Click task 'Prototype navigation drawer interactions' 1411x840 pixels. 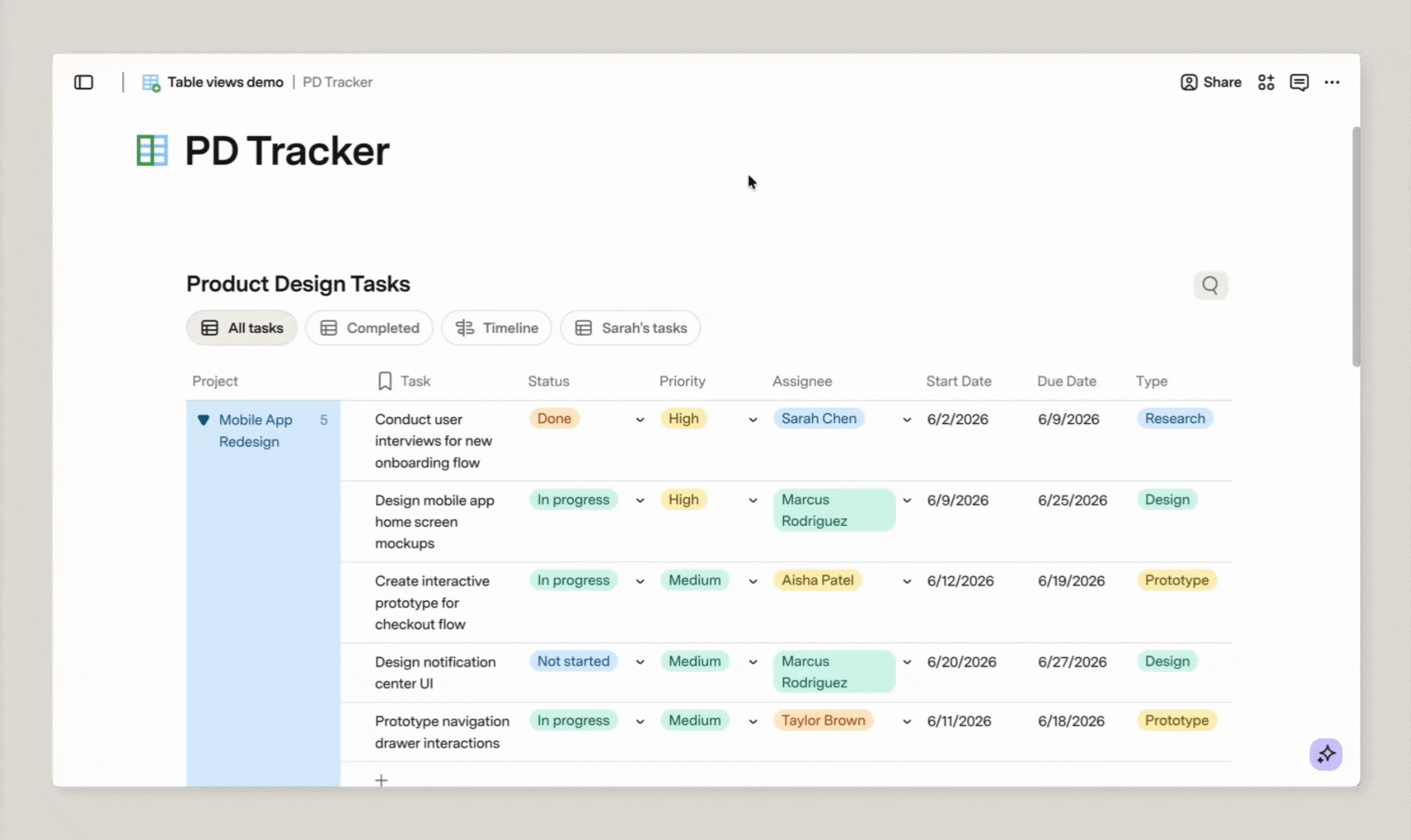pos(442,732)
